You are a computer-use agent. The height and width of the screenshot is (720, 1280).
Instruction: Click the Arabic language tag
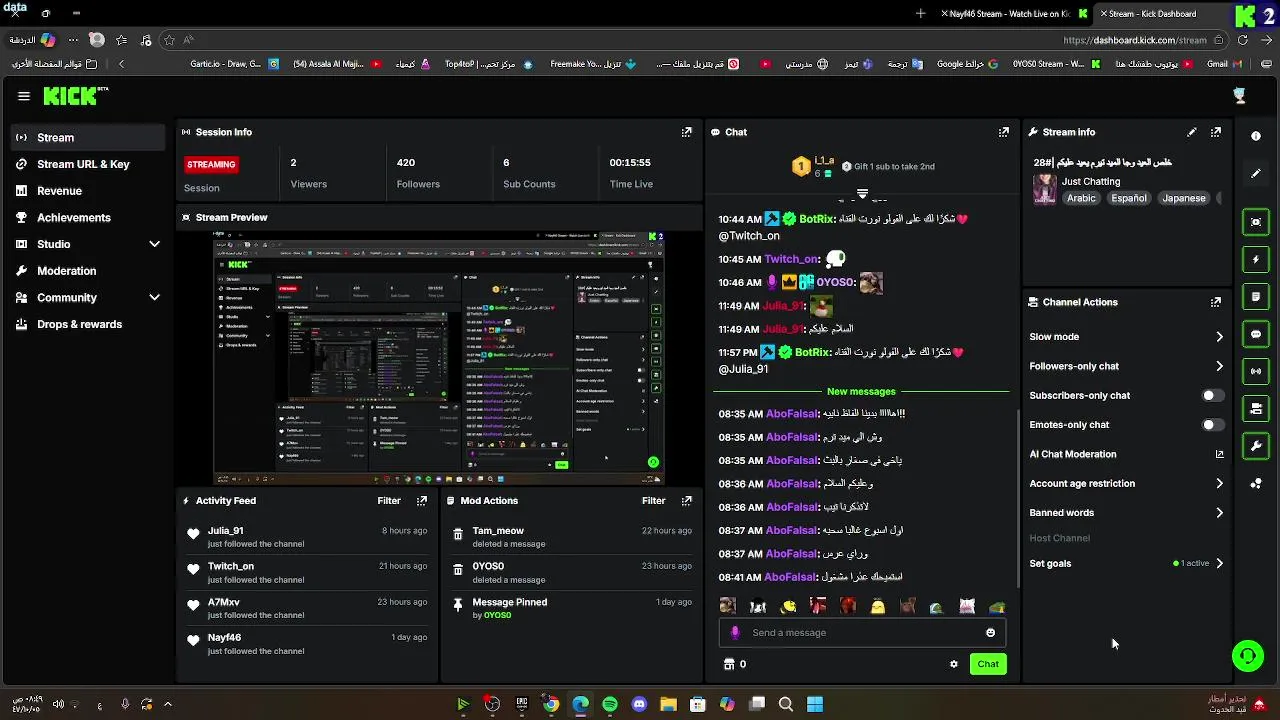pyautogui.click(x=1081, y=198)
